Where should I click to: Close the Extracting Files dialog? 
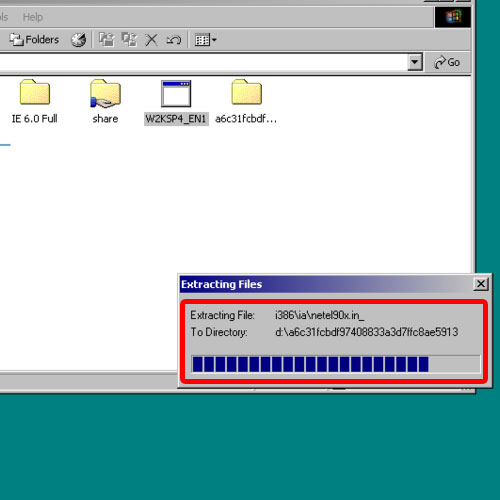(x=481, y=284)
